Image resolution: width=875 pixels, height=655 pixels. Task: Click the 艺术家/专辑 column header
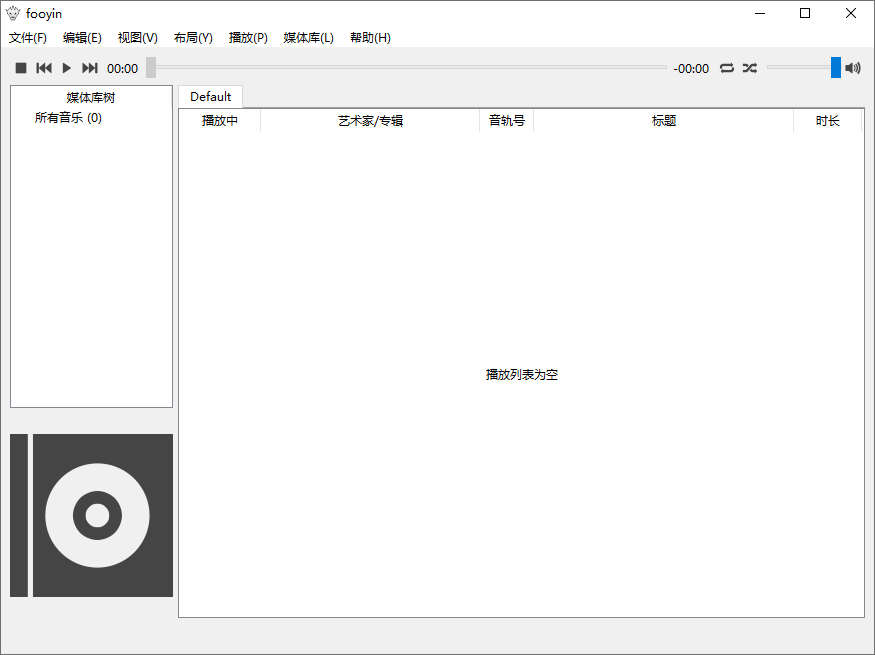click(369, 120)
